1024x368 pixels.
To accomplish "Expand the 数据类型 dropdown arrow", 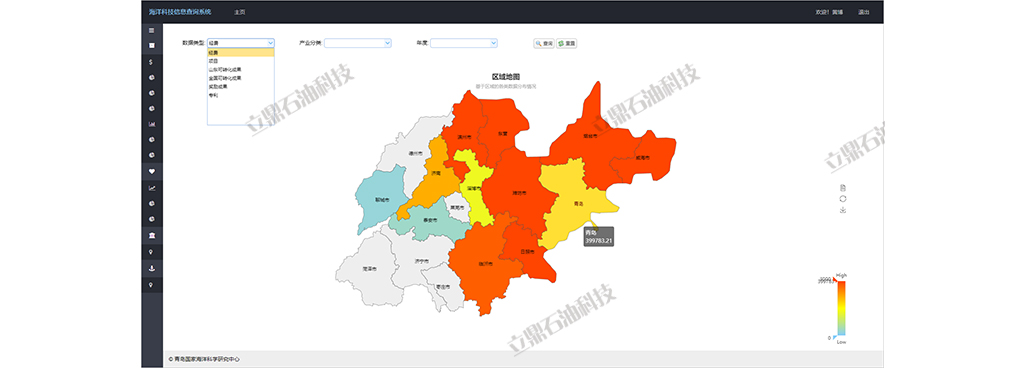I will coord(270,43).
